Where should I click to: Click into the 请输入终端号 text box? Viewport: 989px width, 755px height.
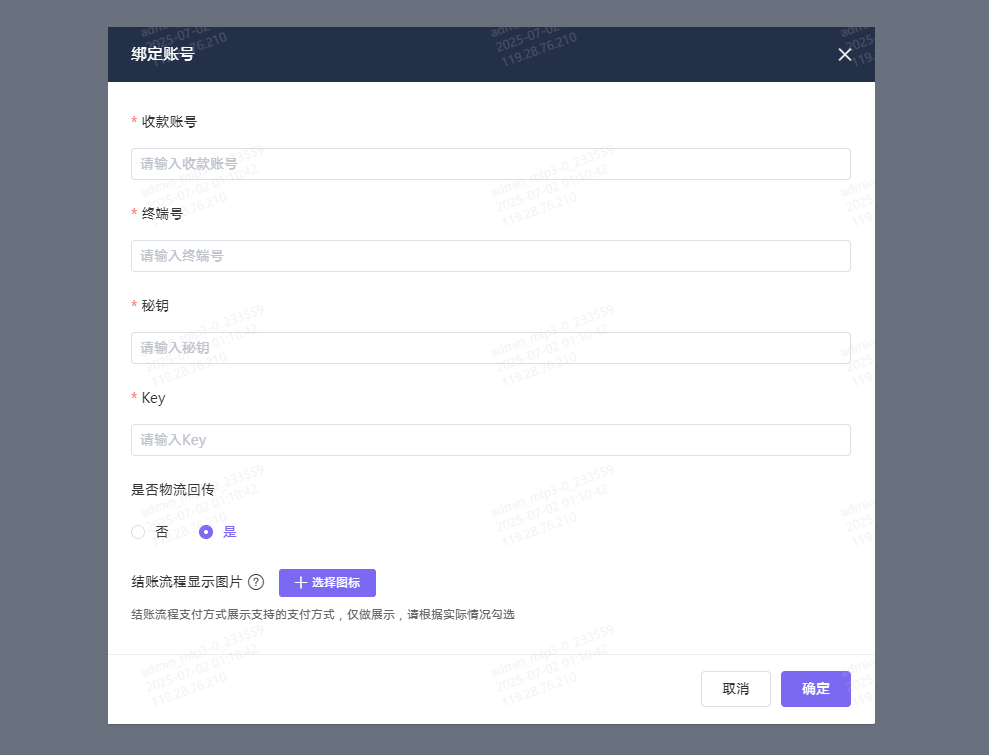(x=490, y=256)
